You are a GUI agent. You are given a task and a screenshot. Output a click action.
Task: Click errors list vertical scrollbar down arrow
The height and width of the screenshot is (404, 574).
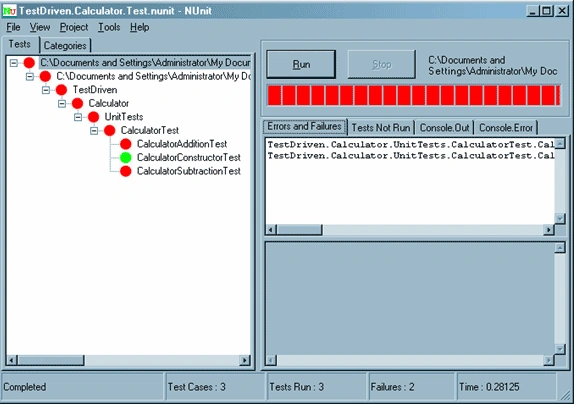(x=560, y=218)
